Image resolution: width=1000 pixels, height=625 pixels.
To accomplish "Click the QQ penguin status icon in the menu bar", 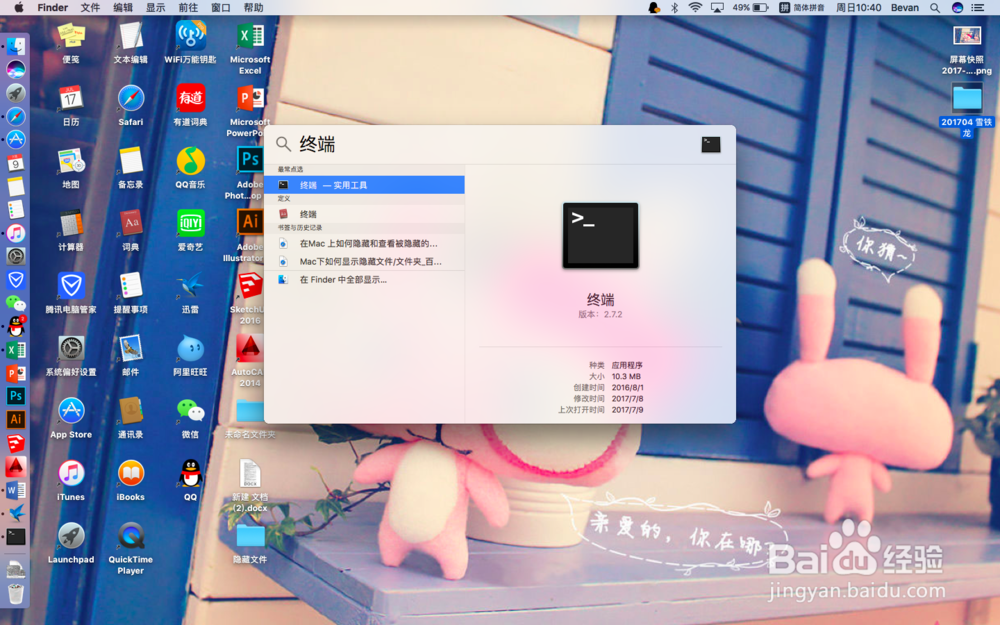I will [x=654, y=8].
